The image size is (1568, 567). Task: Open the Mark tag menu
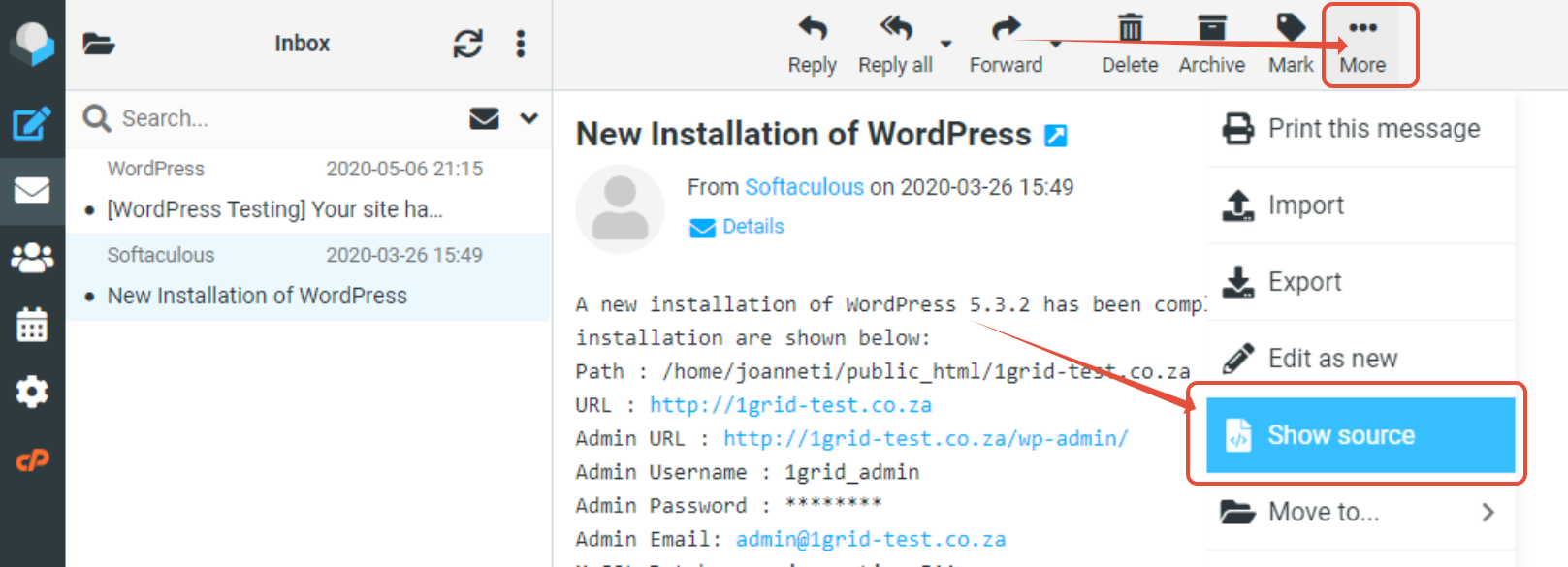[x=1291, y=45]
